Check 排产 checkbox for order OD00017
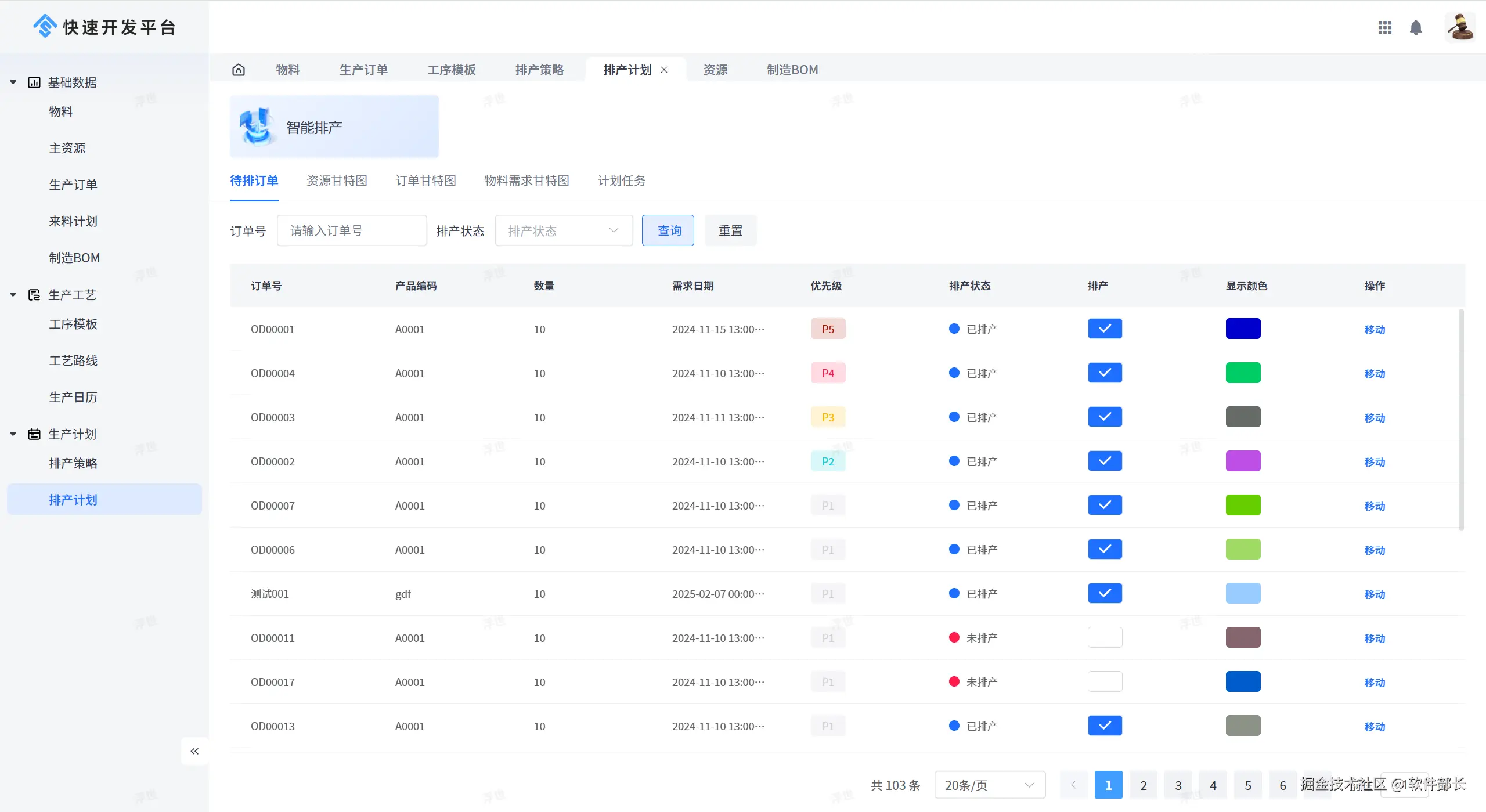This screenshot has height=812, width=1486. [1105, 681]
